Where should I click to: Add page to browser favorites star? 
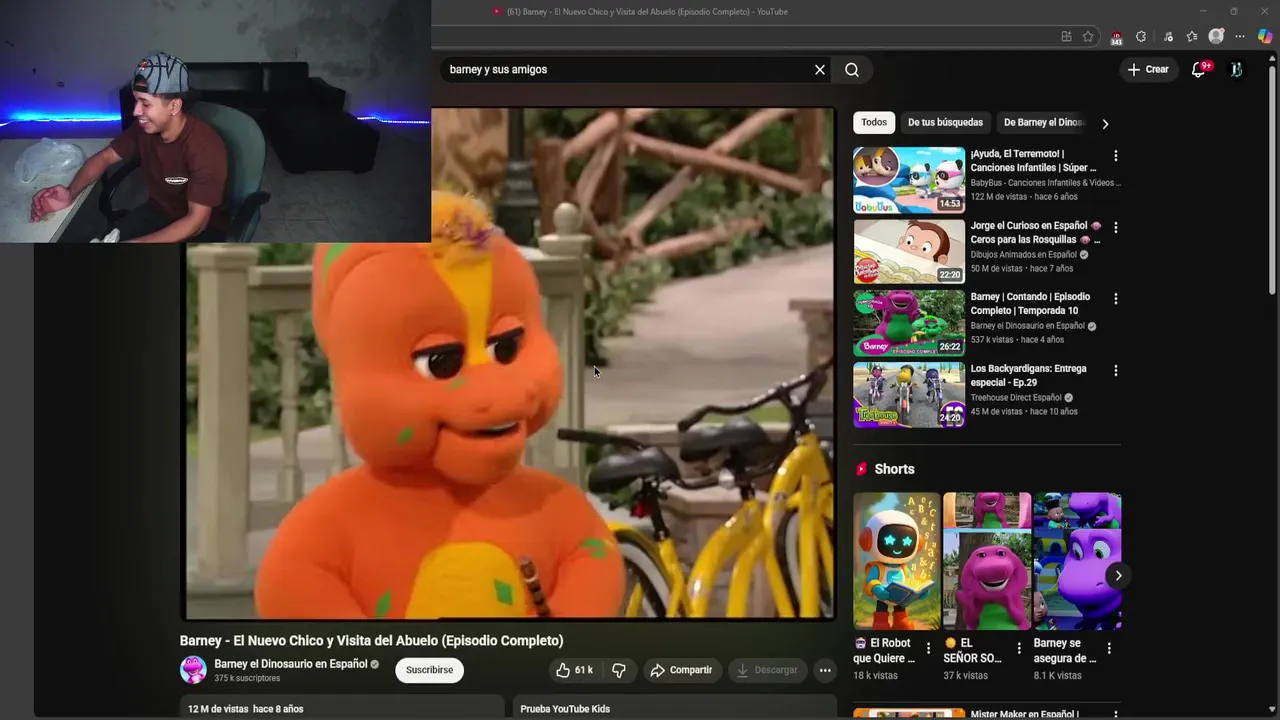[x=1088, y=37]
